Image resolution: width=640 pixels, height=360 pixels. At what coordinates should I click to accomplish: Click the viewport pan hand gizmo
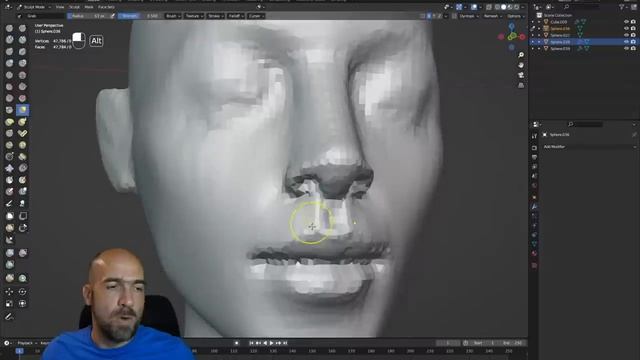521,65
